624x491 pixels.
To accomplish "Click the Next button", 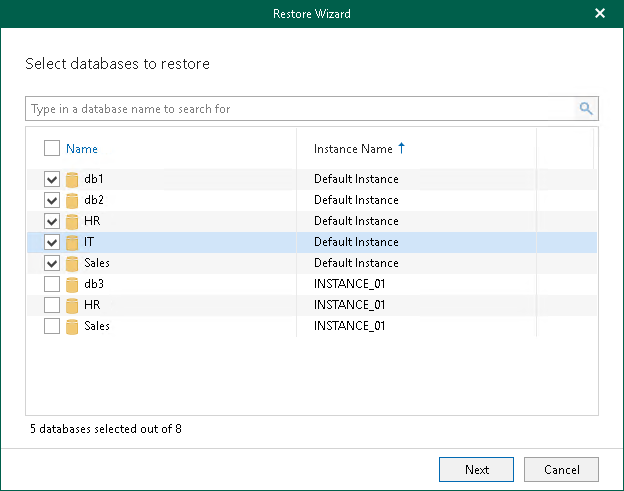I will (x=476, y=469).
